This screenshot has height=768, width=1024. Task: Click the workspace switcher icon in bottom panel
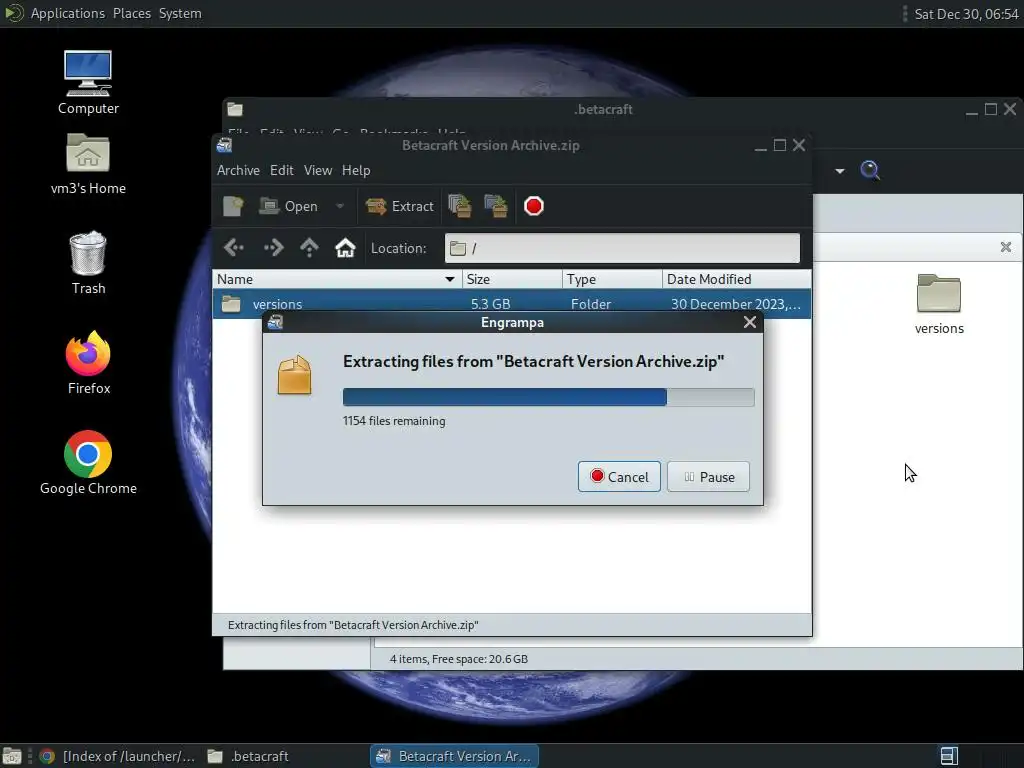(949, 756)
